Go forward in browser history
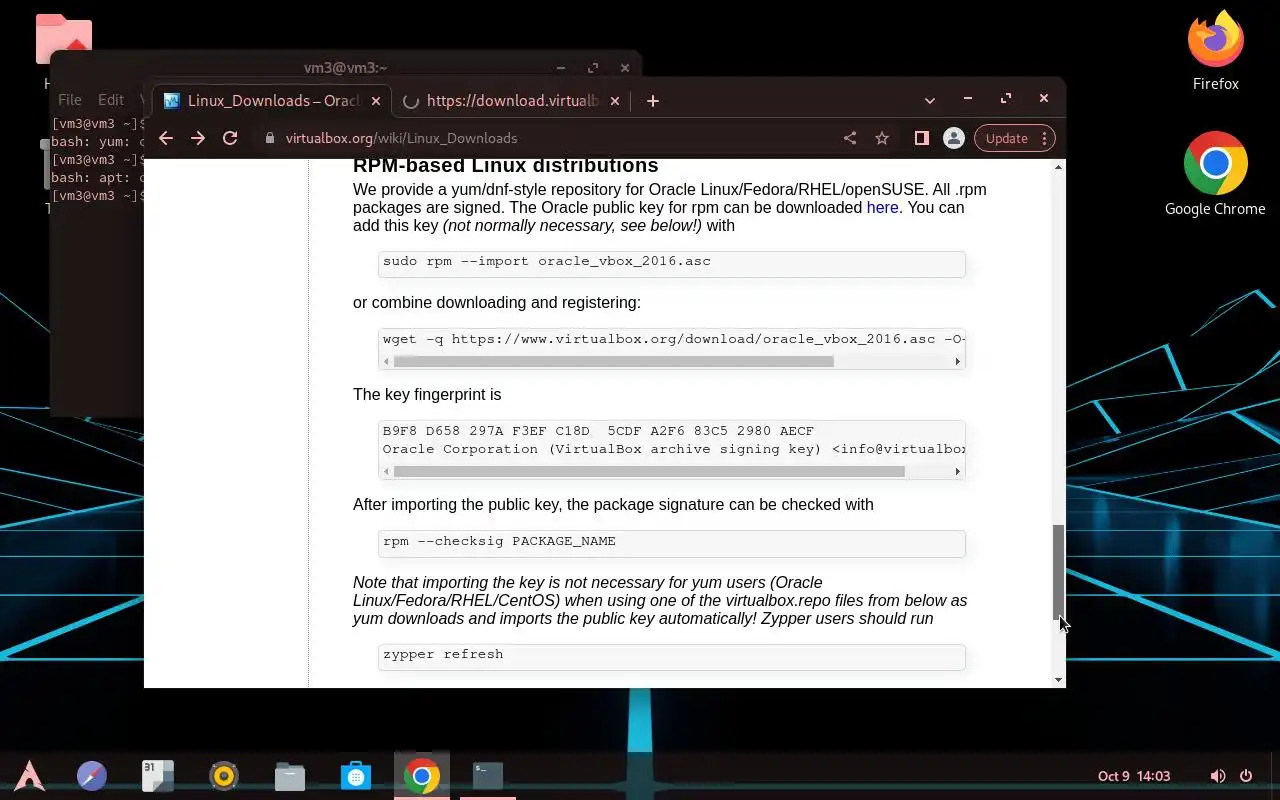This screenshot has width=1280, height=800. (x=198, y=138)
